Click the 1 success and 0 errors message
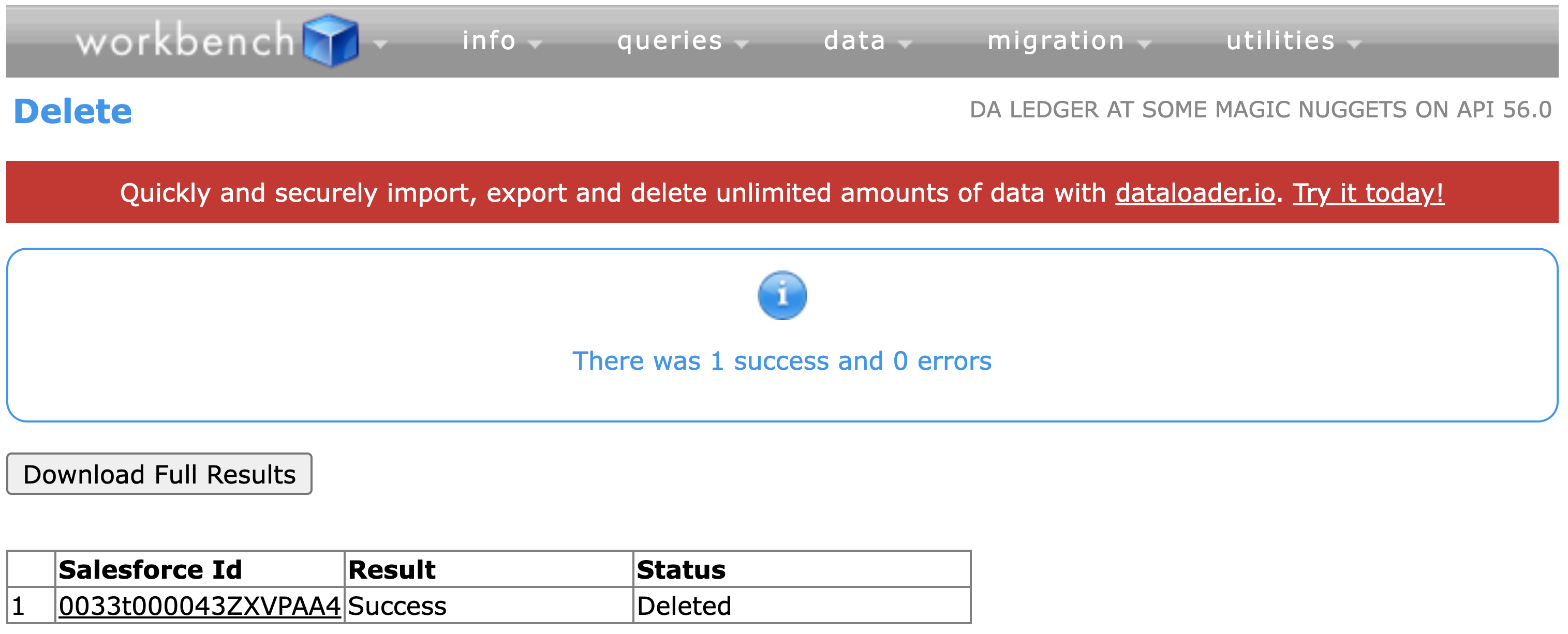 point(781,361)
